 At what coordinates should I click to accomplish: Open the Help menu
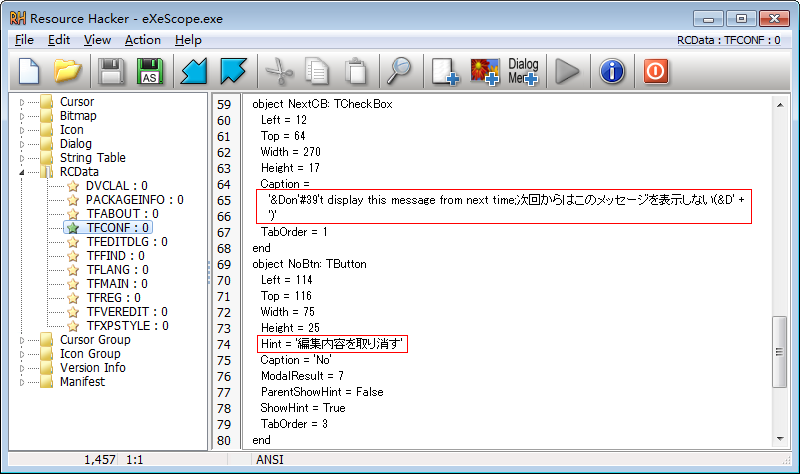point(188,40)
